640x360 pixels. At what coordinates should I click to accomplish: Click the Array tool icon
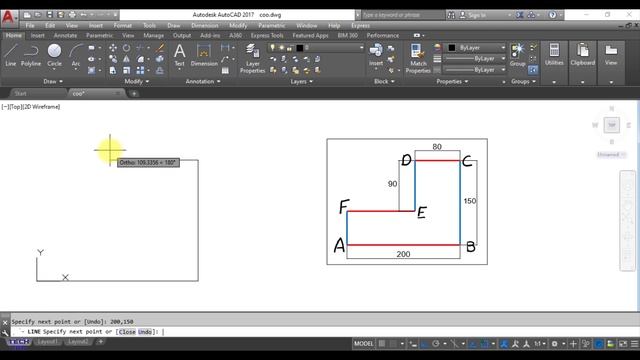coord(140,70)
